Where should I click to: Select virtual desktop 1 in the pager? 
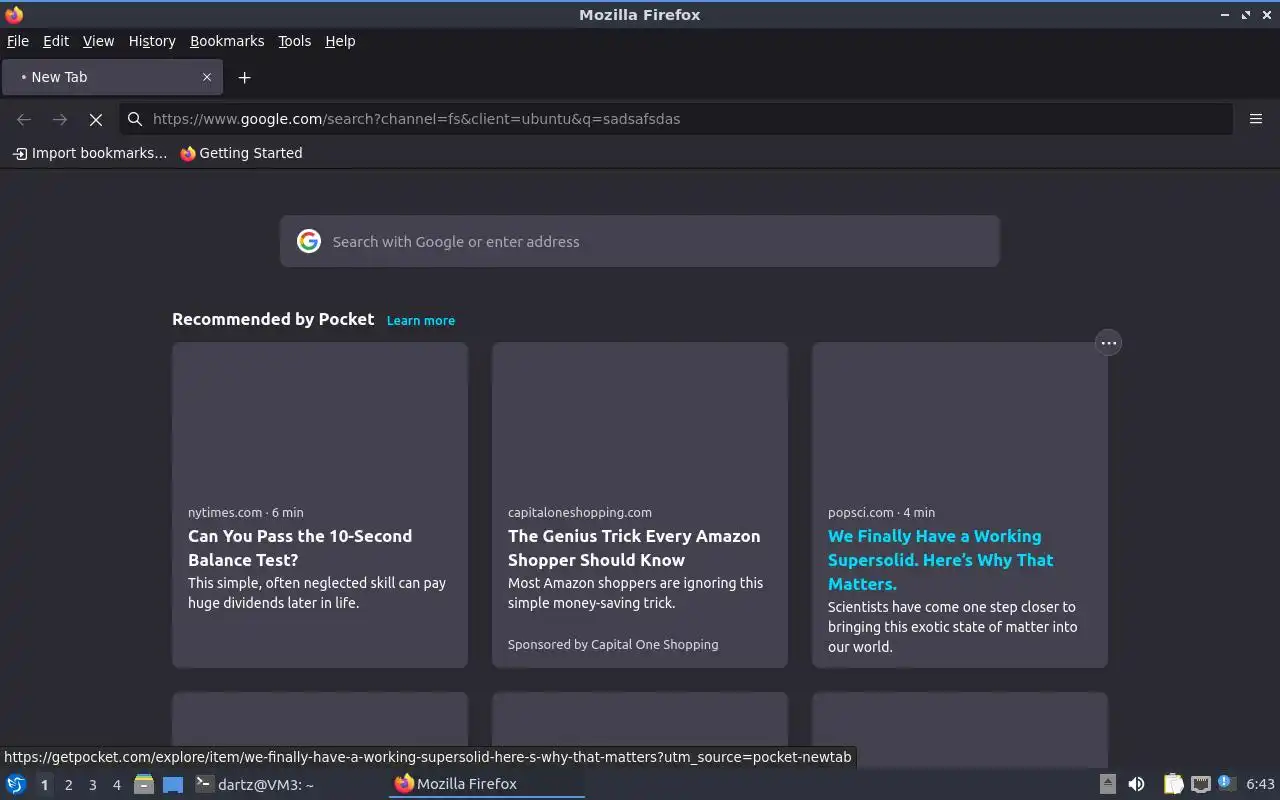(44, 785)
